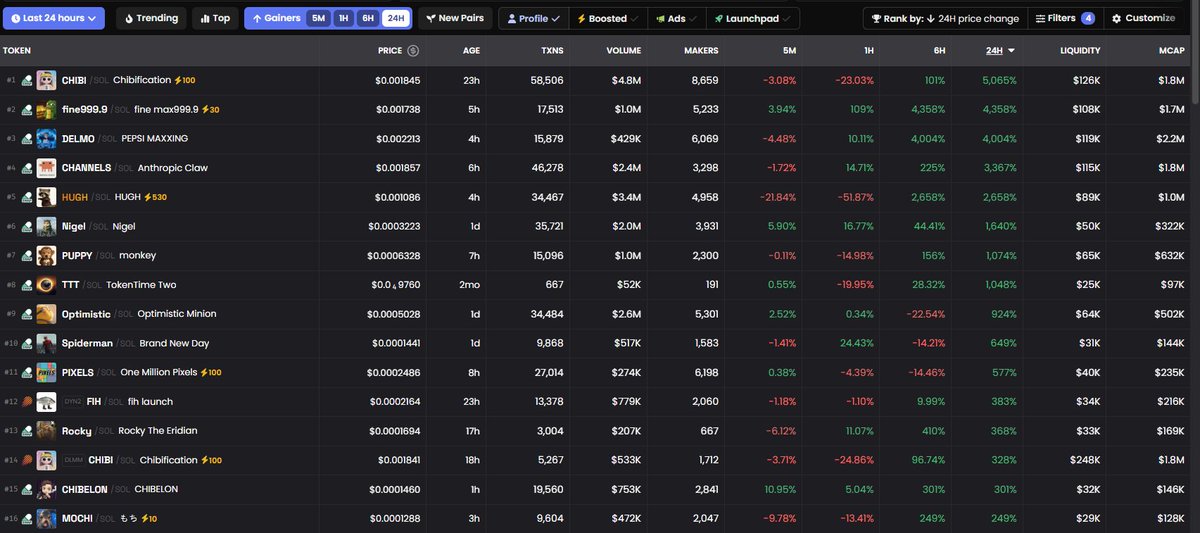Switch to the Trending view
The width and height of the screenshot is (1200, 533).
pyautogui.click(x=149, y=18)
